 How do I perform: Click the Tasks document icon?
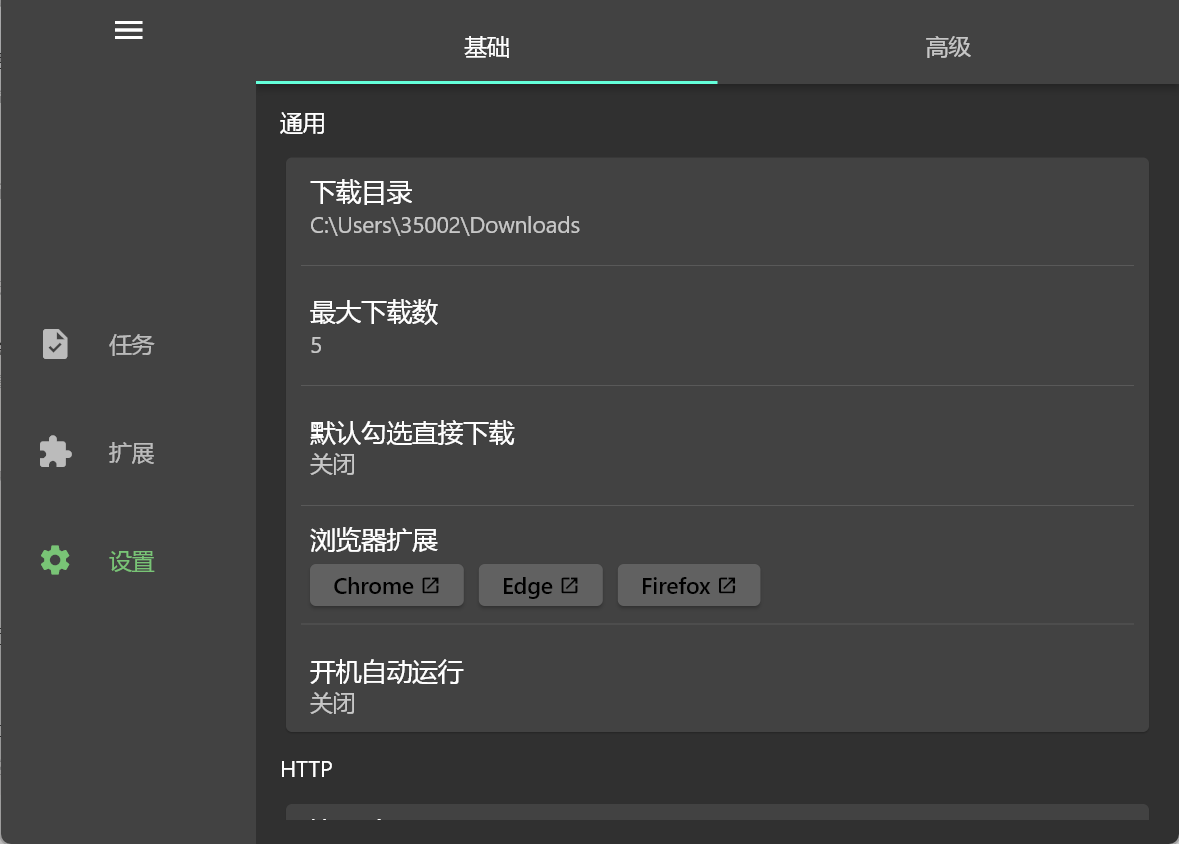(55, 344)
